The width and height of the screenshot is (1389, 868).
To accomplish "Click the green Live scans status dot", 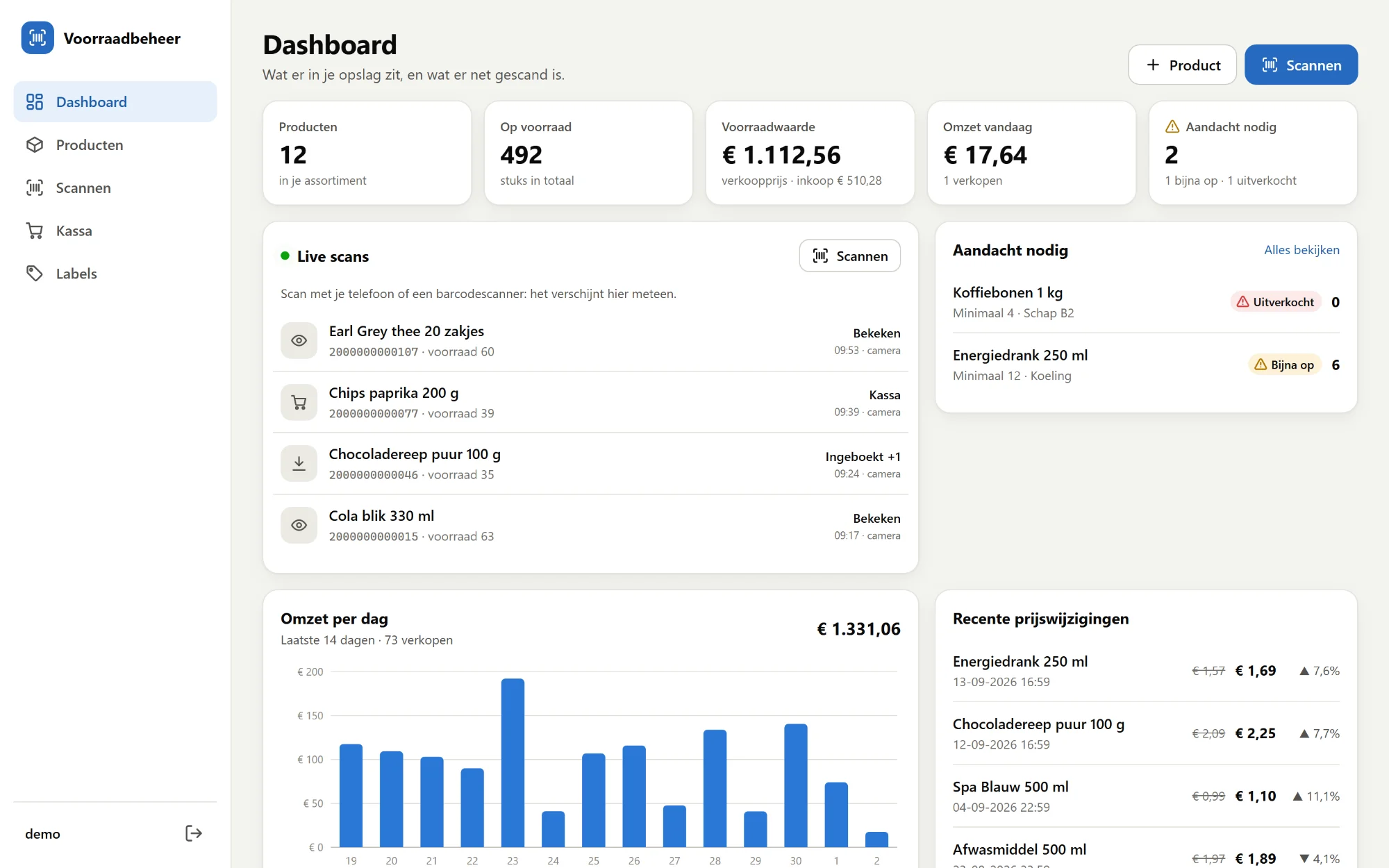I will click(x=285, y=256).
